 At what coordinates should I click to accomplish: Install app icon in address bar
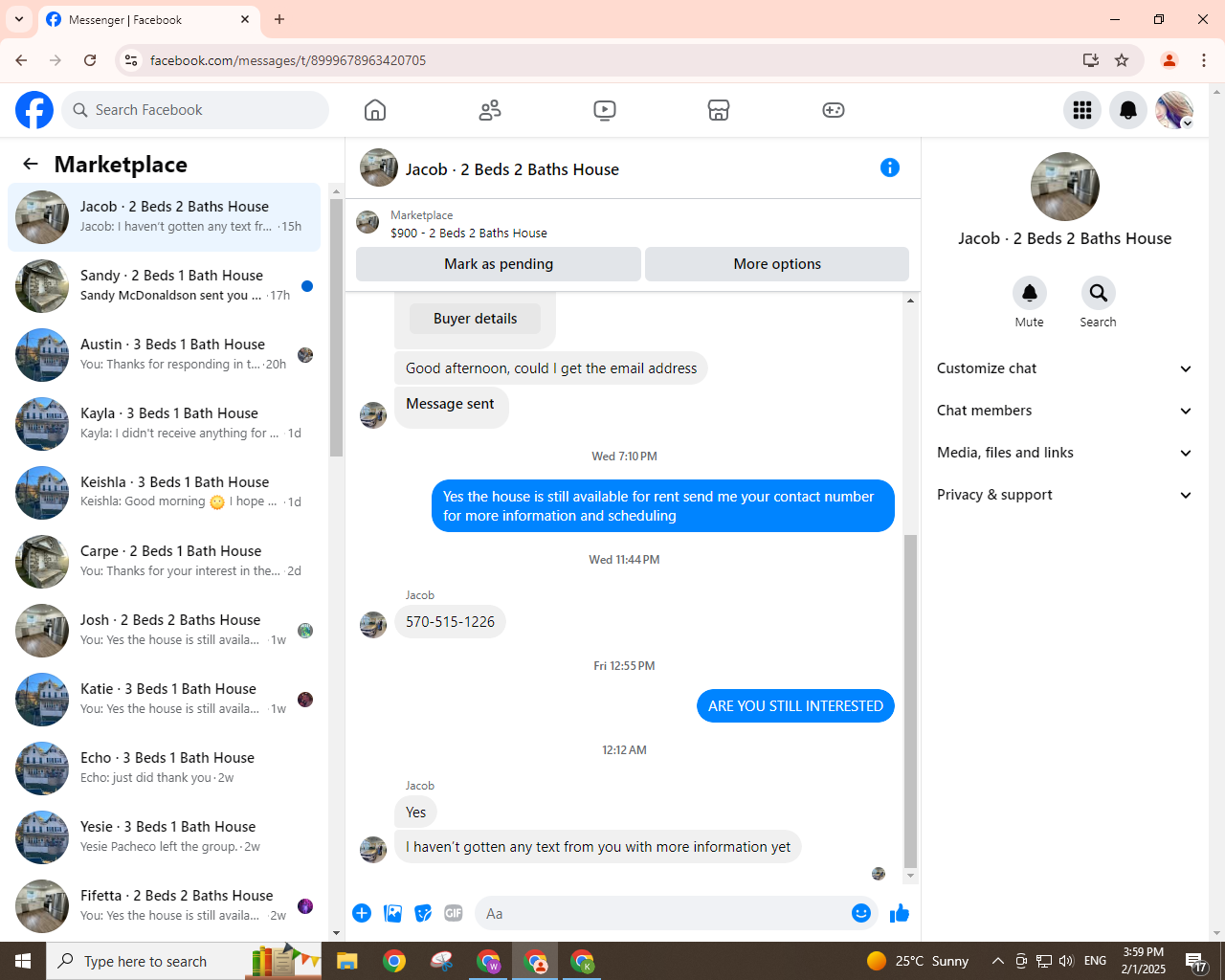point(1090,60)
